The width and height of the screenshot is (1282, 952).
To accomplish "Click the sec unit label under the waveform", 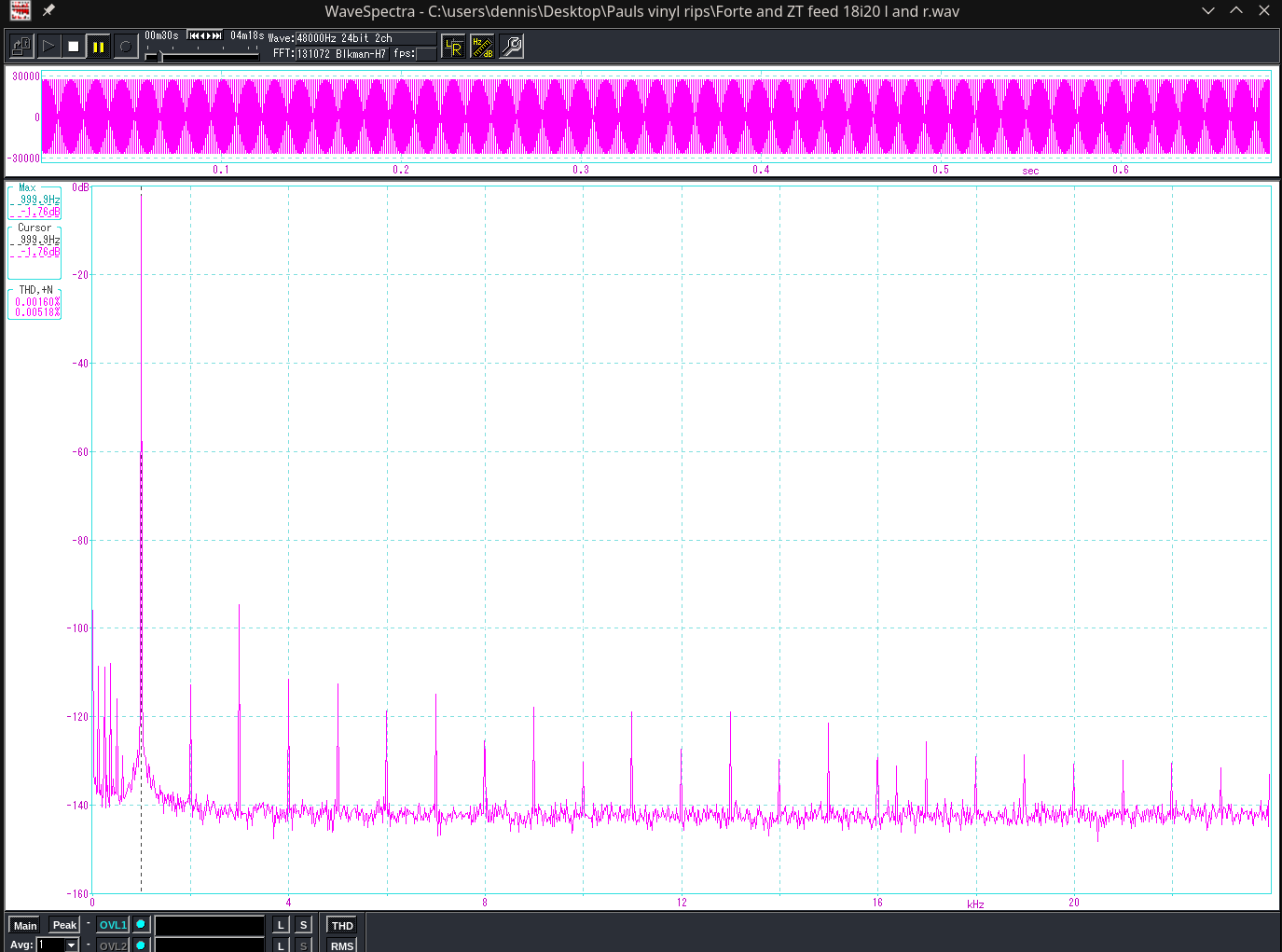I will [1030, 171].
